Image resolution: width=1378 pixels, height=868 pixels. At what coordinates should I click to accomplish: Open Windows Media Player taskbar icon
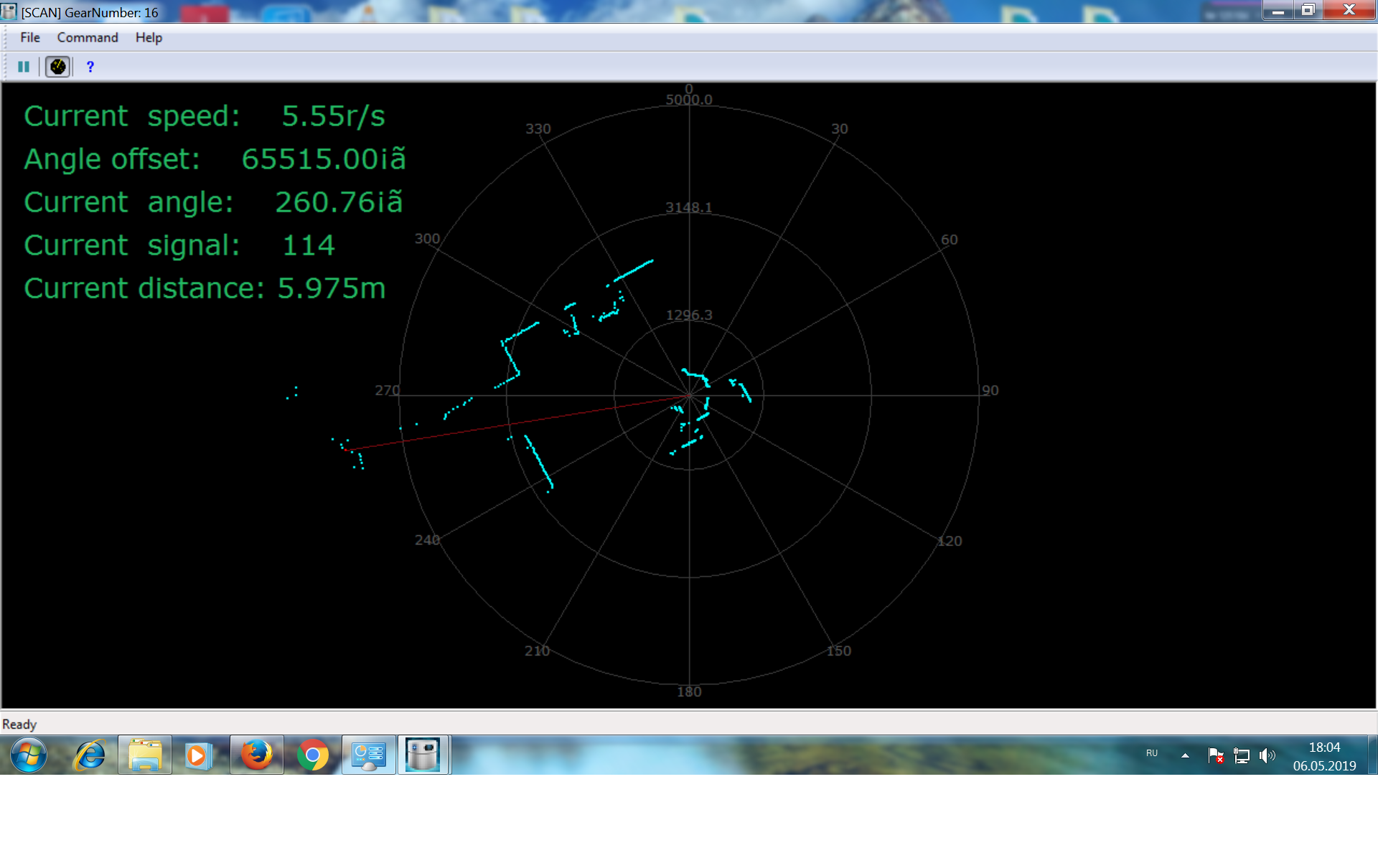197,755
